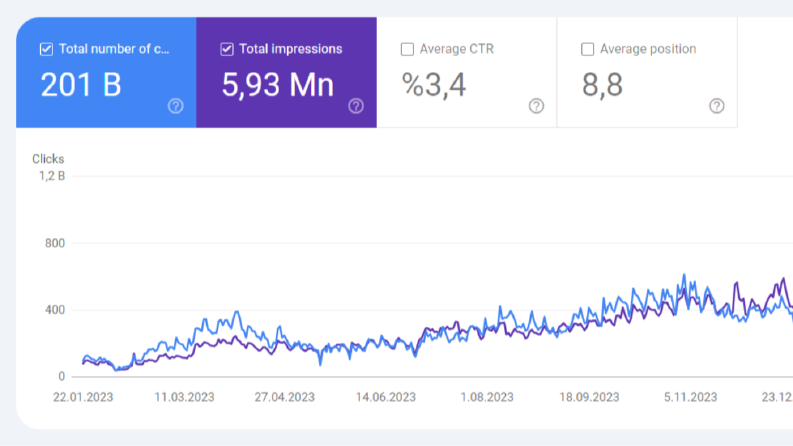Open help icon on Total impressions card
793x446 pixels.
pyautogui.click(x=356, y=106)
